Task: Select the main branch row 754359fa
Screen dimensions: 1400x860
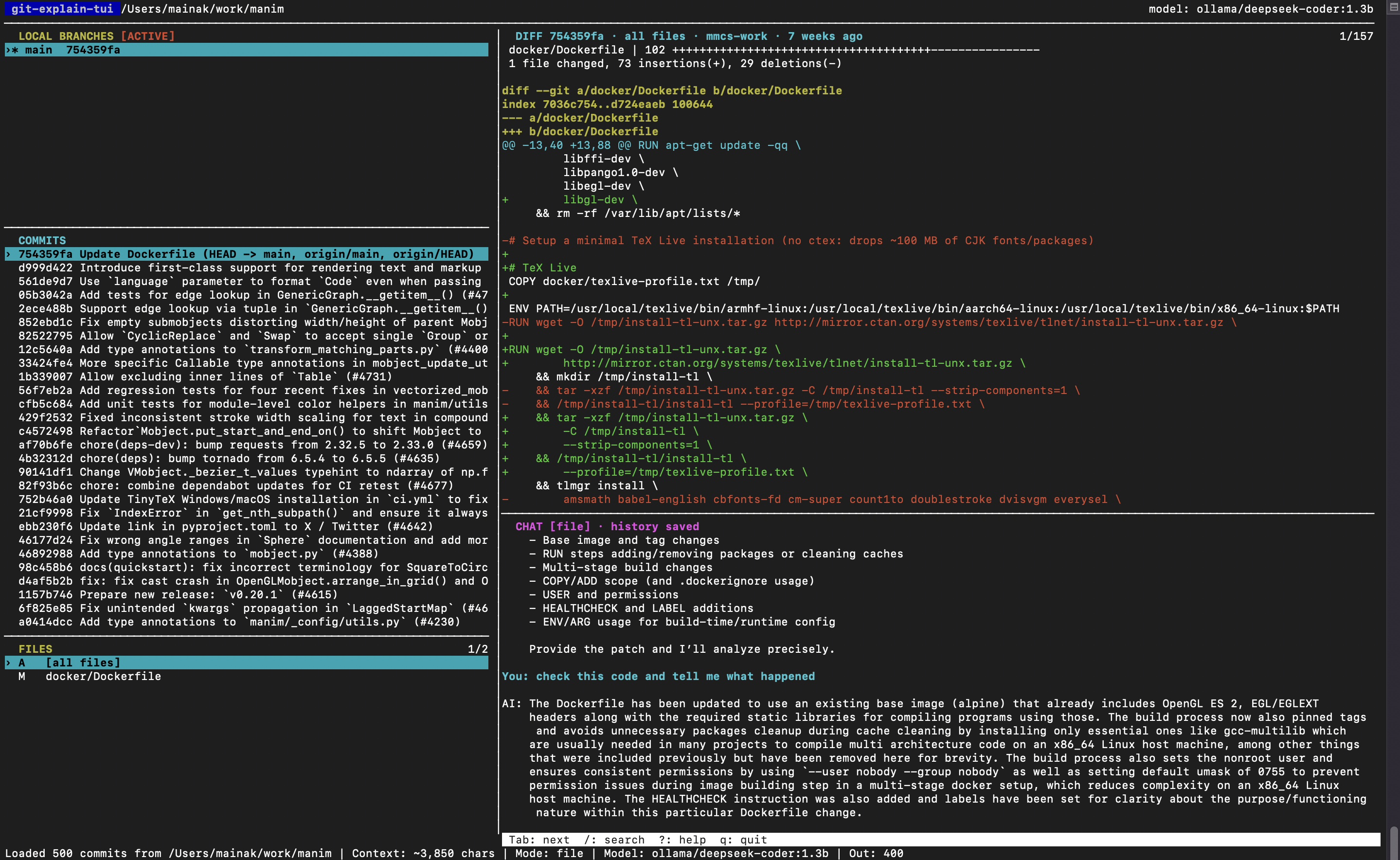Action: coord(246,50)
